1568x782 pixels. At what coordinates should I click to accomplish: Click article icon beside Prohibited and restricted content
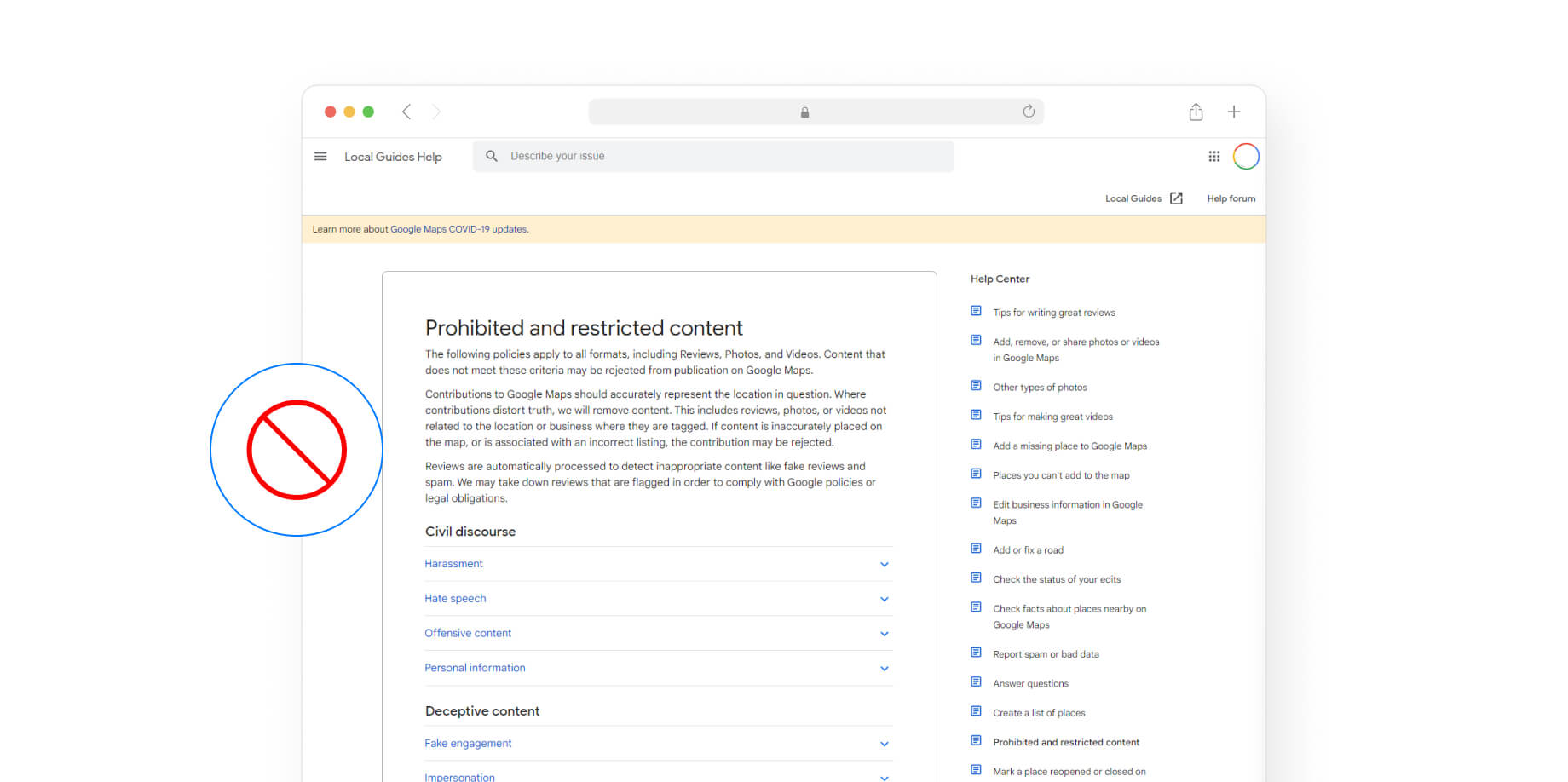[976, 741]
